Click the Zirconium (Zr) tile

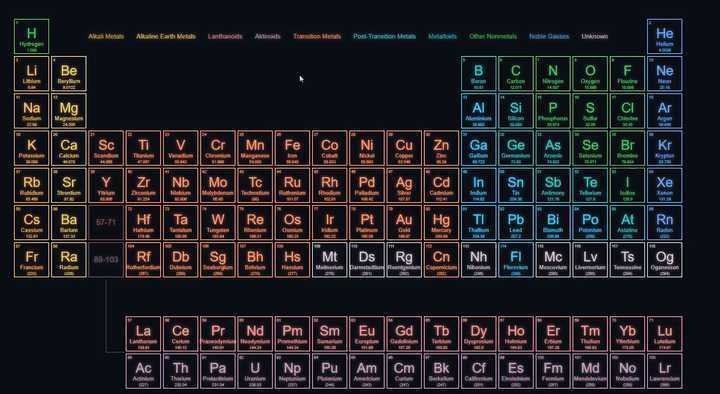[143, 186]
